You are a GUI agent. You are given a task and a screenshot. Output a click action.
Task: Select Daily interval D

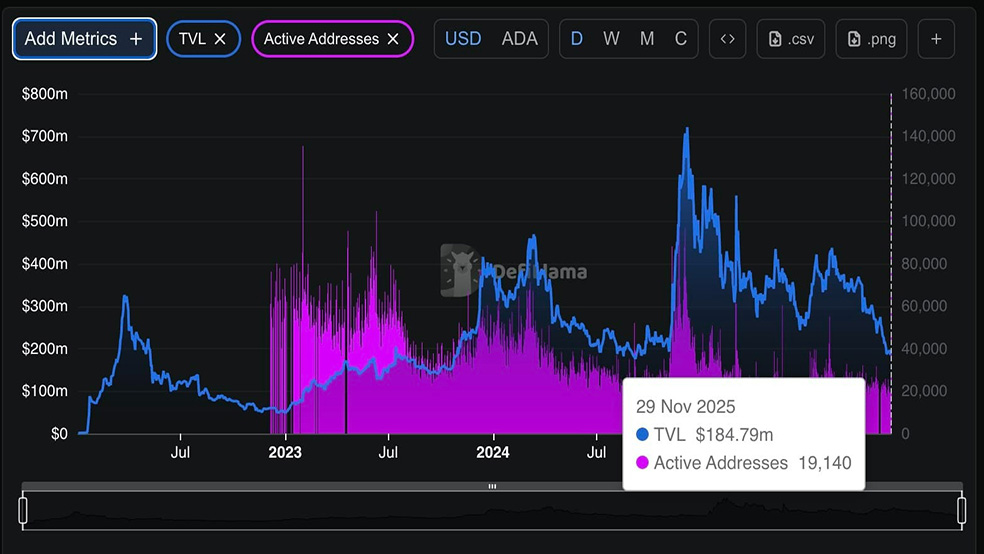coord(577,39)
